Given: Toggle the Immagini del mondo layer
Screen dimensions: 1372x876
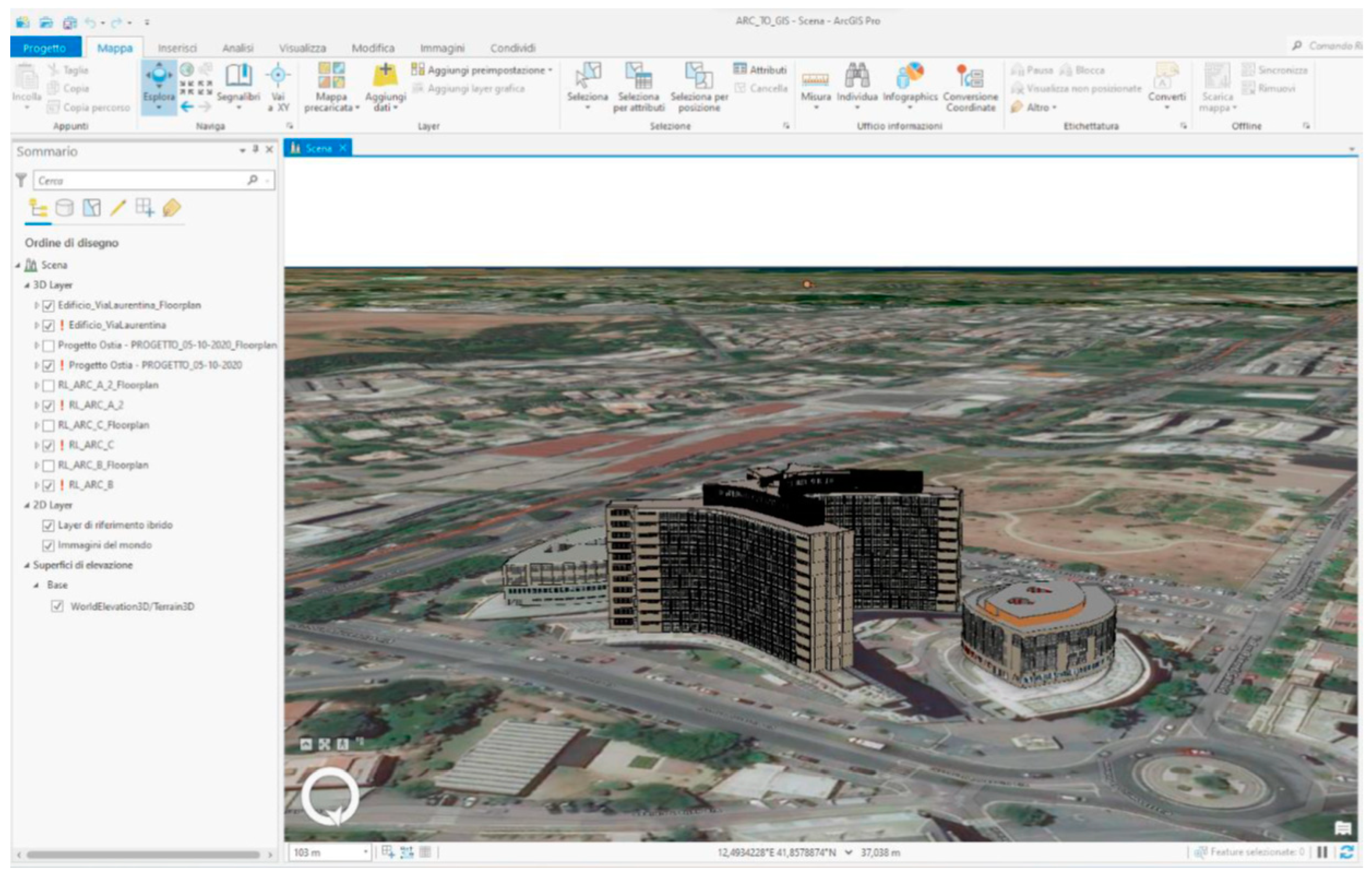Looking at the screenshot, I should [x=49, y=546].
